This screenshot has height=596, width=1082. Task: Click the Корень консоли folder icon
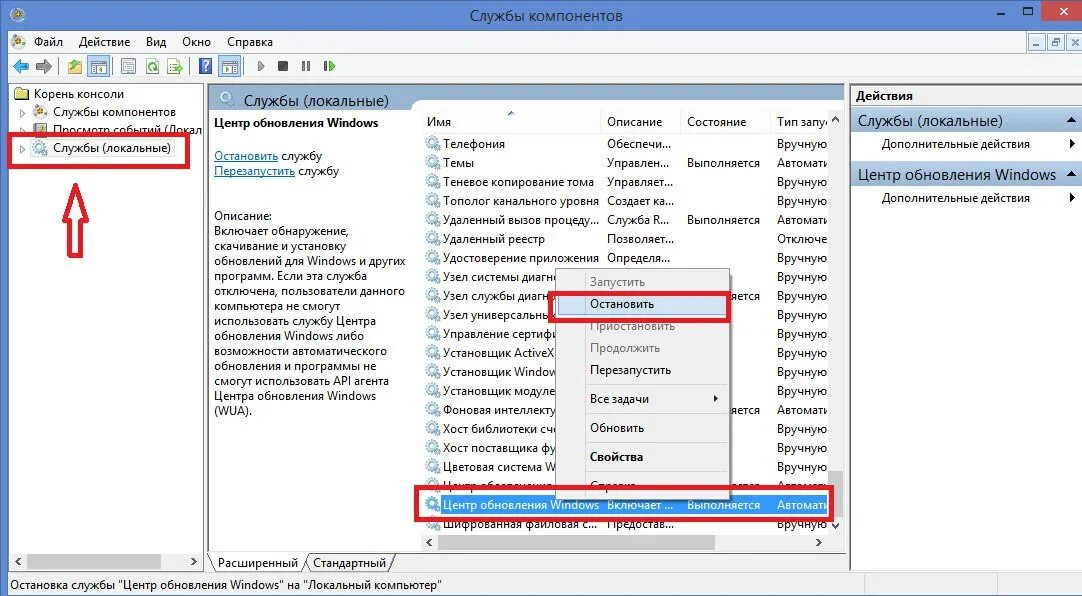[x=22, y=94]
